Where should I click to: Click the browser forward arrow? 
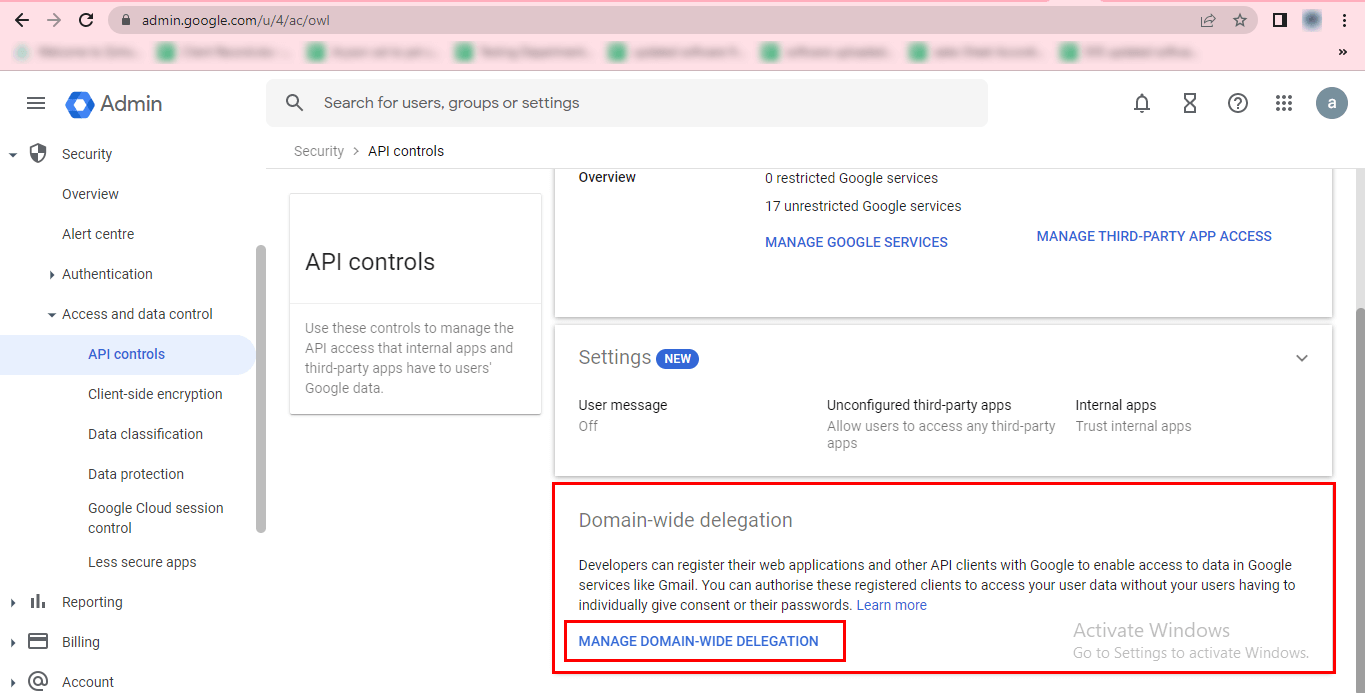click(x=53, y=20)
